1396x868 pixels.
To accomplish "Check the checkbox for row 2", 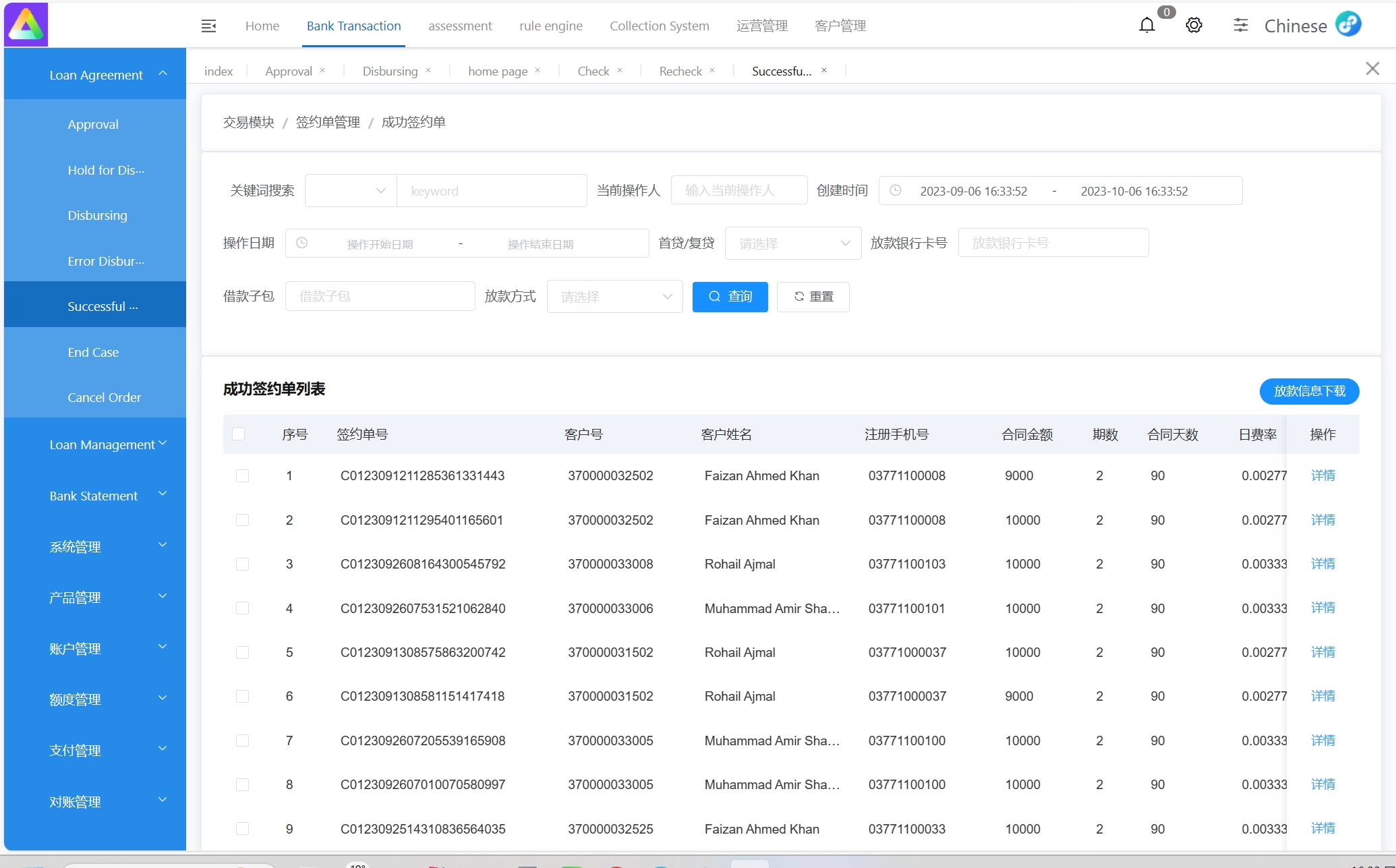I will click(x=242, y=520).
